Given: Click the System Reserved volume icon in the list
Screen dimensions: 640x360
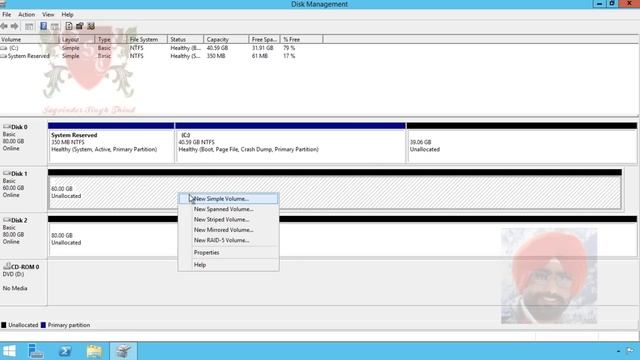Looking at the screenshot, I should [4, 56].
